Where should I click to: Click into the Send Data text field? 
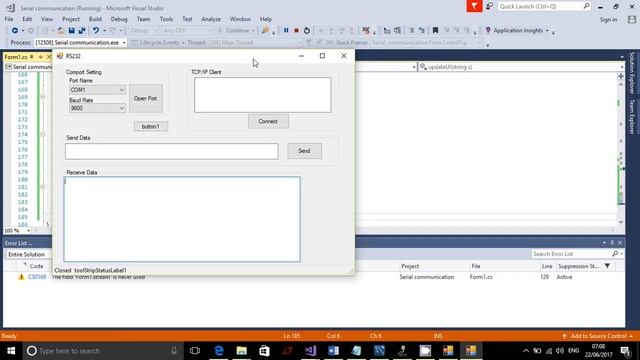(172, 151)
